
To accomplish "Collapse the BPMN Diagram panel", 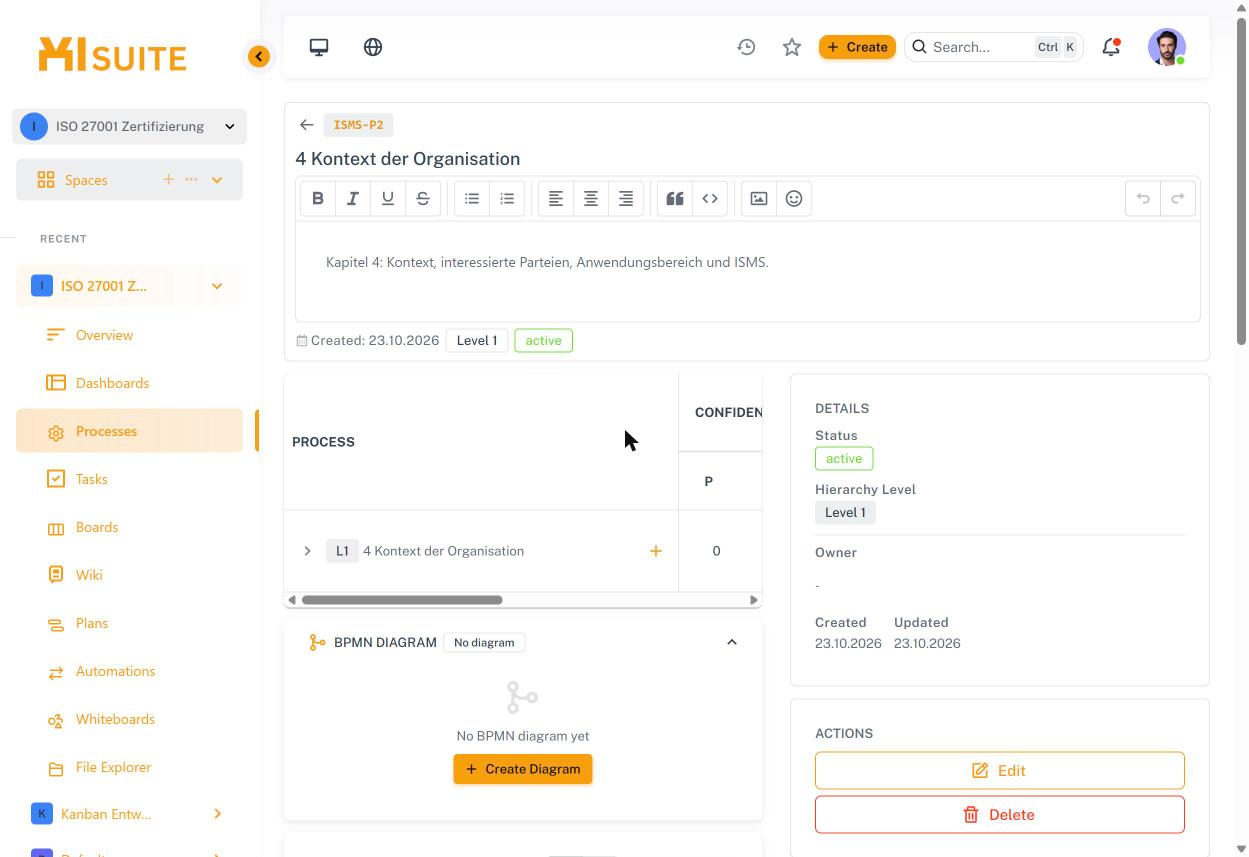I will 732,642.
